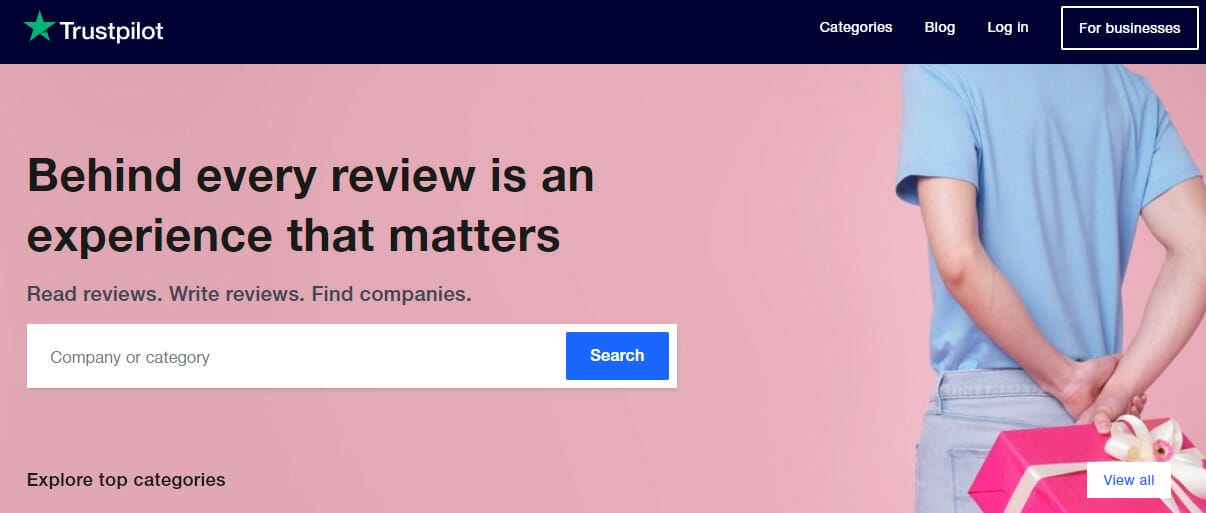Open View all categories
The width and height of the screenshot is (1206, 513).
(1128, 480)
